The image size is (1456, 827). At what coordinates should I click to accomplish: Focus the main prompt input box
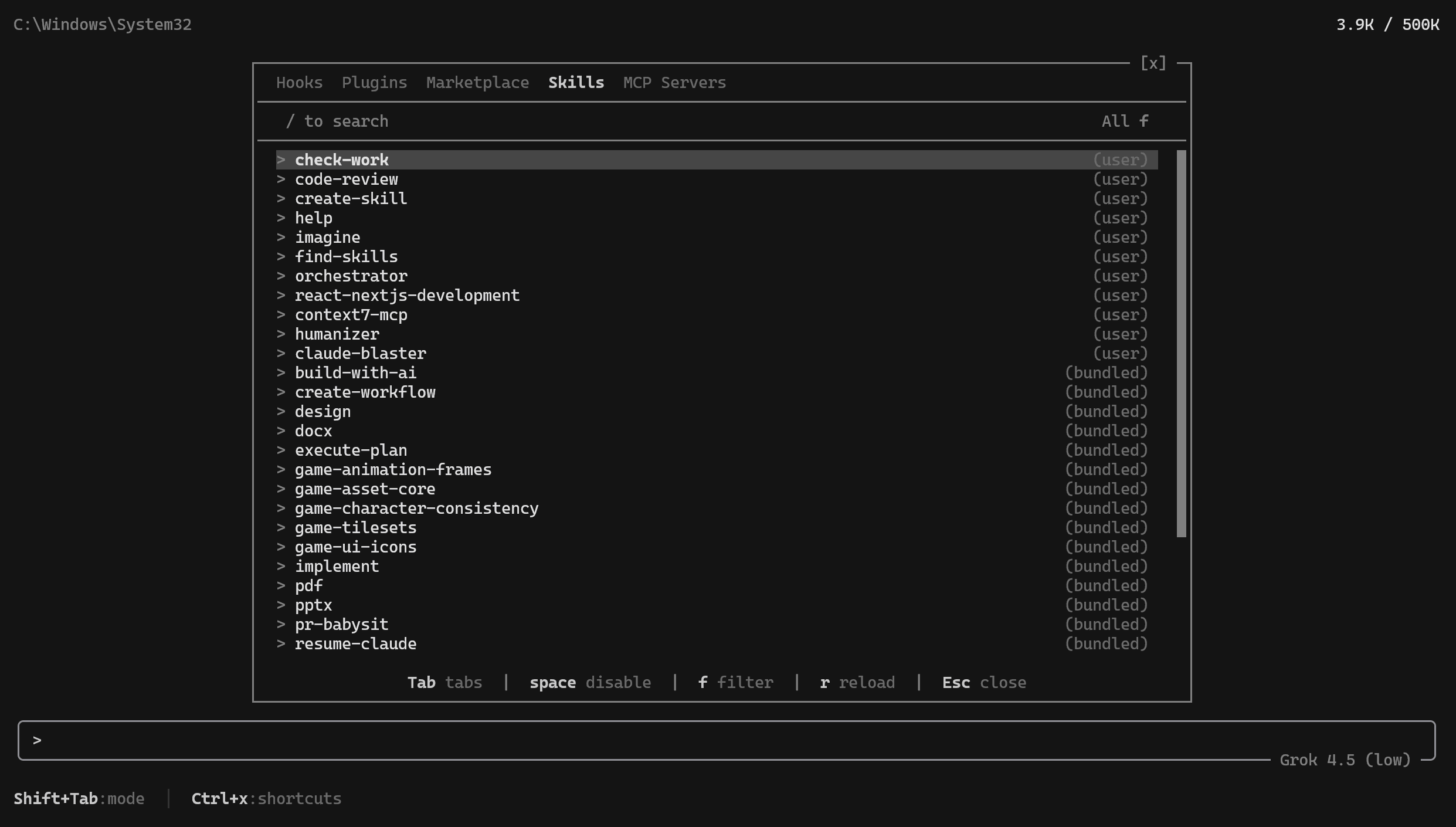pos(727,740)
